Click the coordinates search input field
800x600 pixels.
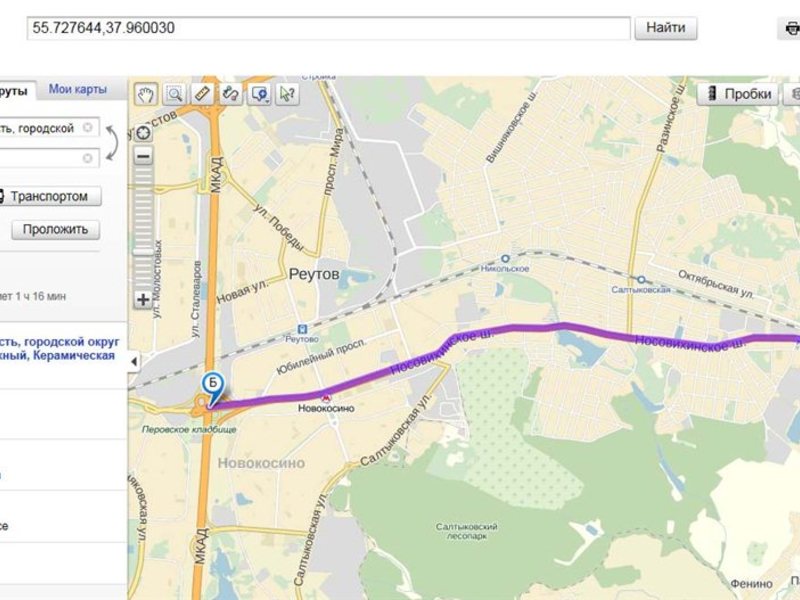329,28
